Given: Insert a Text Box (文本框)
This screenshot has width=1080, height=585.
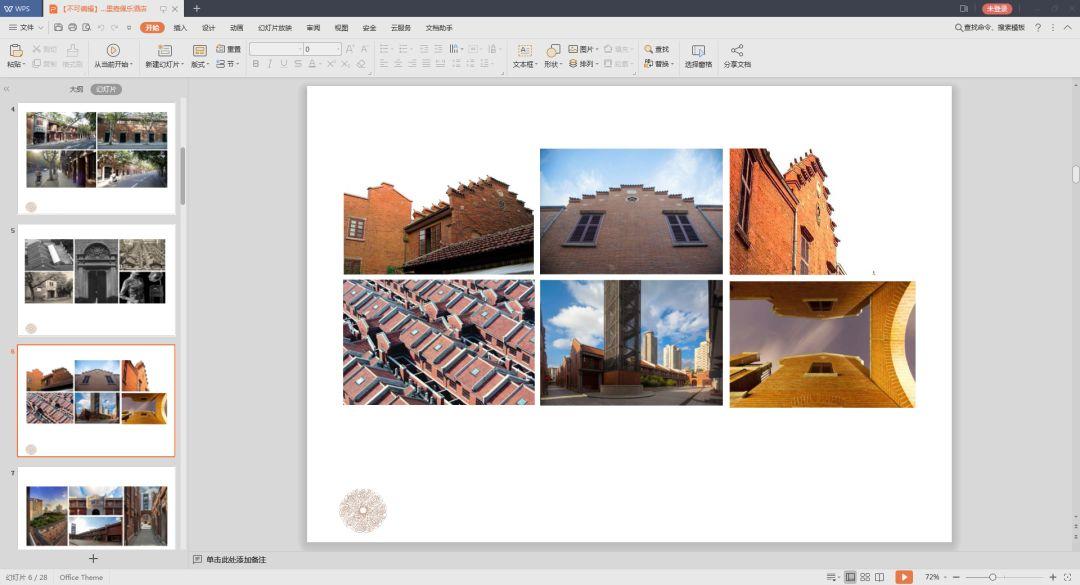Looking at the screenshot, I should pos(524,50).
